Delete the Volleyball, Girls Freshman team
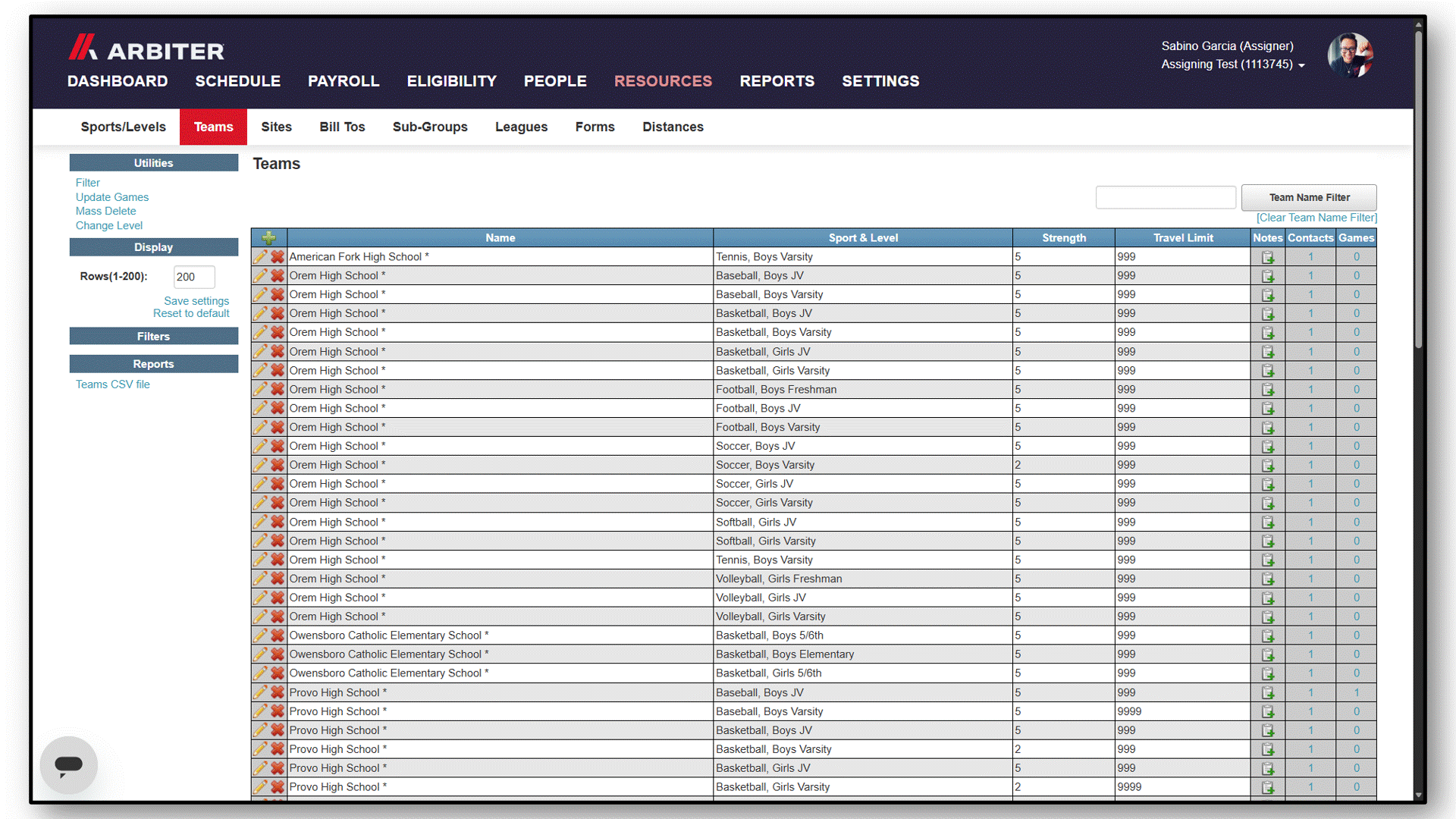Image resolution: width=1456 pixels, height=819 pixels. [x=278, y=579]
